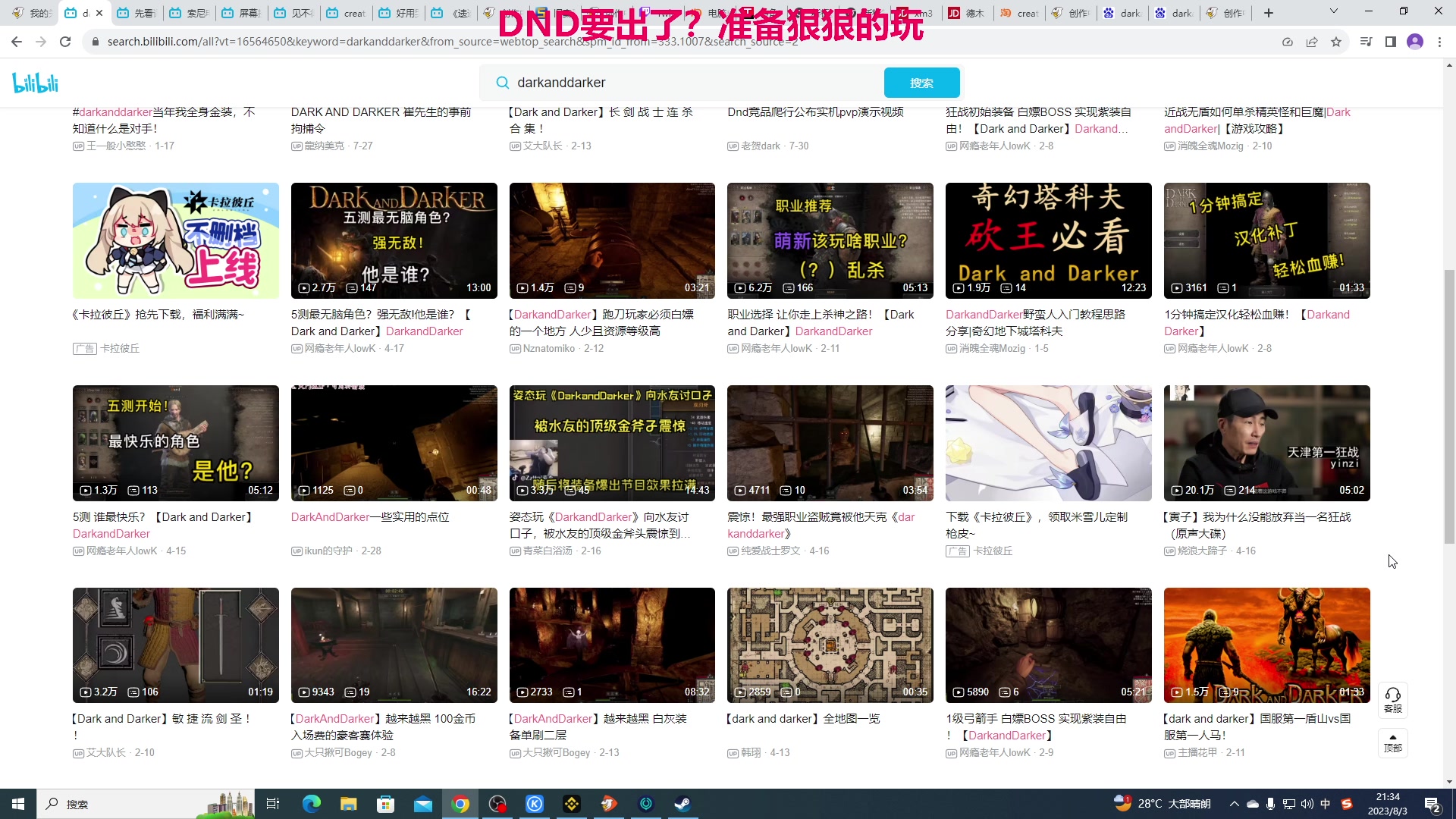
Task: Click the browser forward arrow
Action: tap(41, 42)
